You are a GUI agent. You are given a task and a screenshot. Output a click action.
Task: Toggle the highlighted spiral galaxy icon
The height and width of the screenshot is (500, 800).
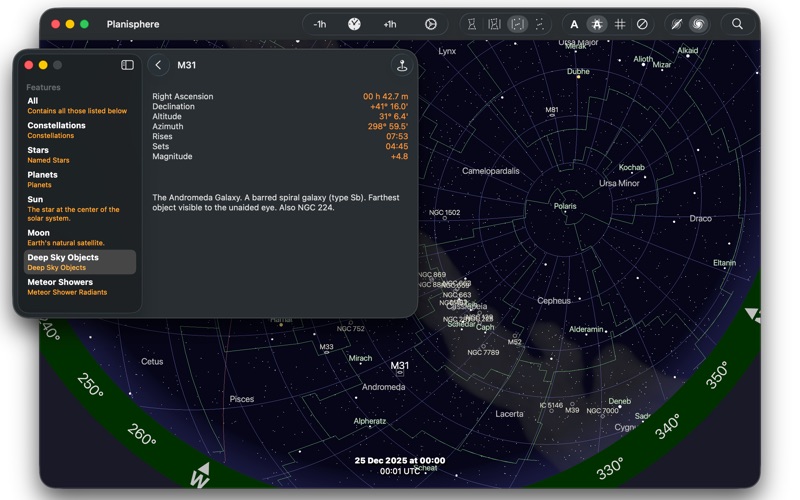pos(698,24)
